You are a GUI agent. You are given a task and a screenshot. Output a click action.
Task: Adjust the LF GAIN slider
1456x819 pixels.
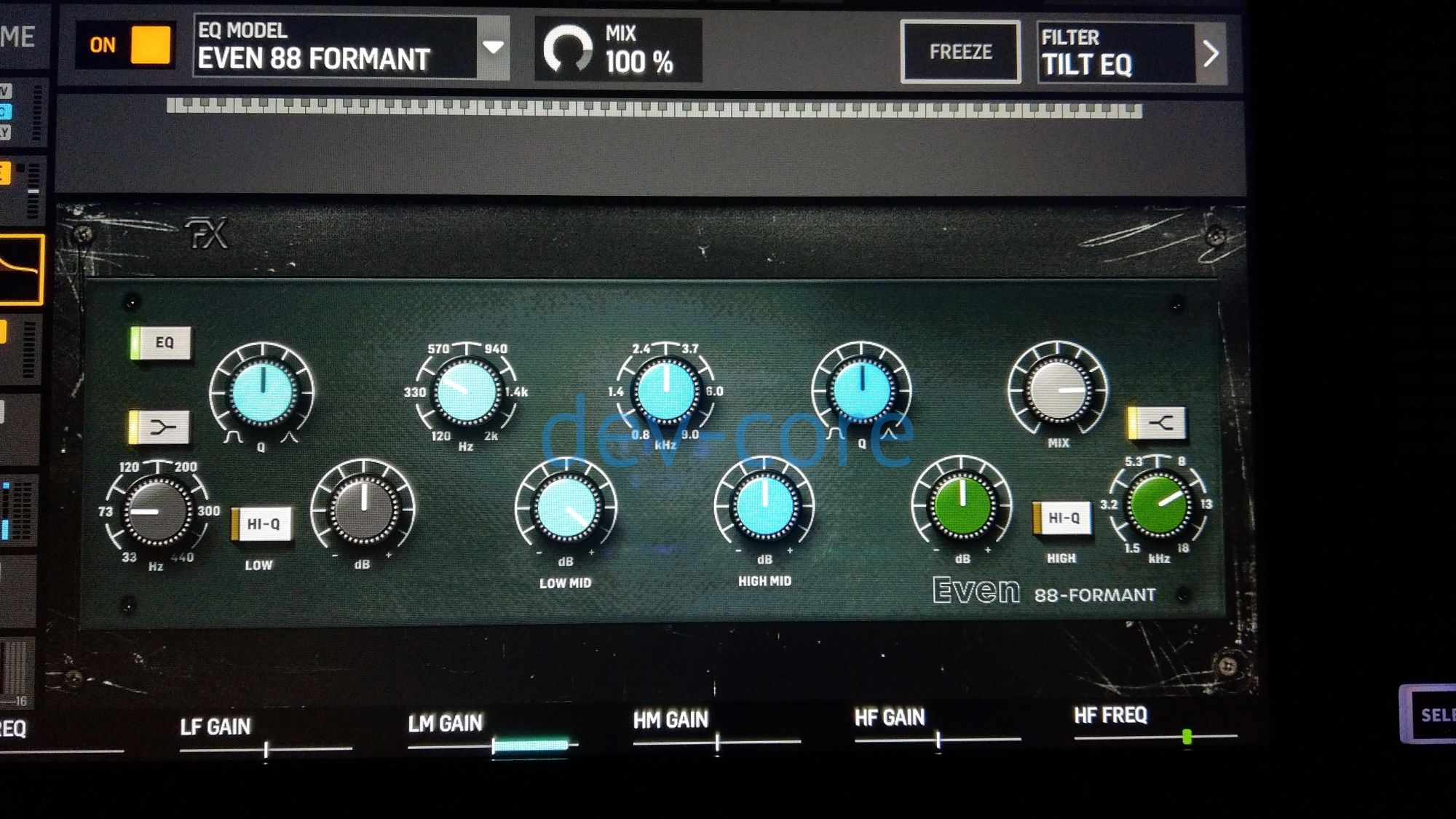(x=266, y=749)
